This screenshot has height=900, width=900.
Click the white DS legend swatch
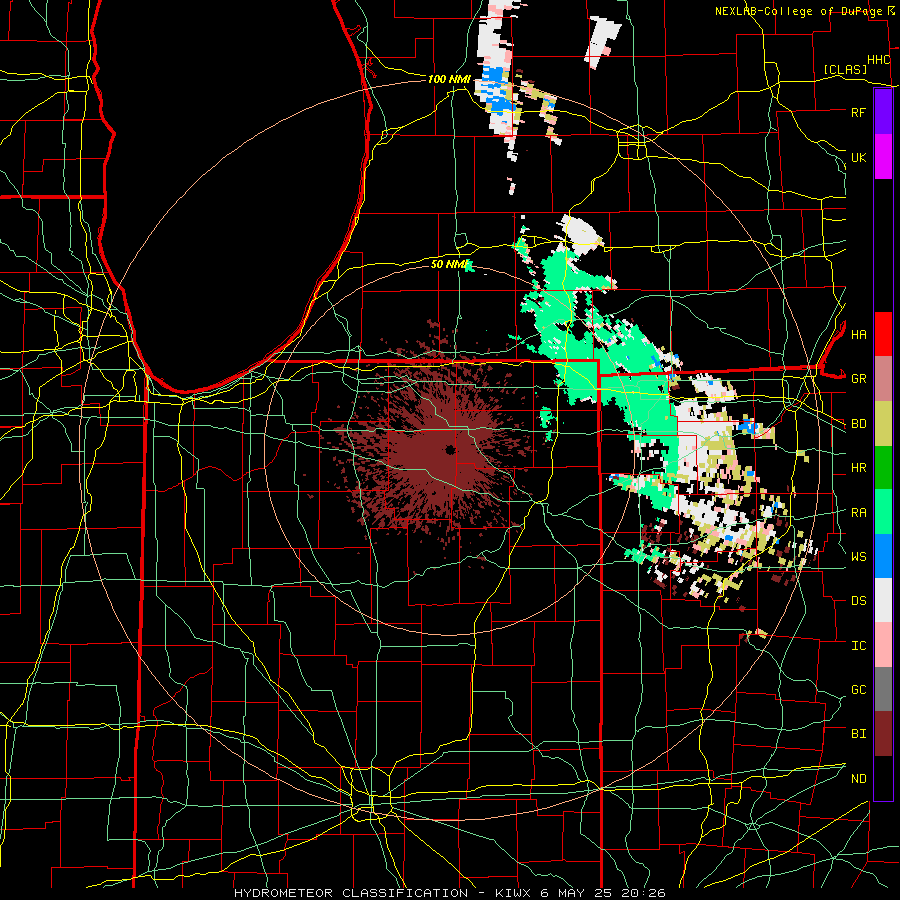pos(883,600)
